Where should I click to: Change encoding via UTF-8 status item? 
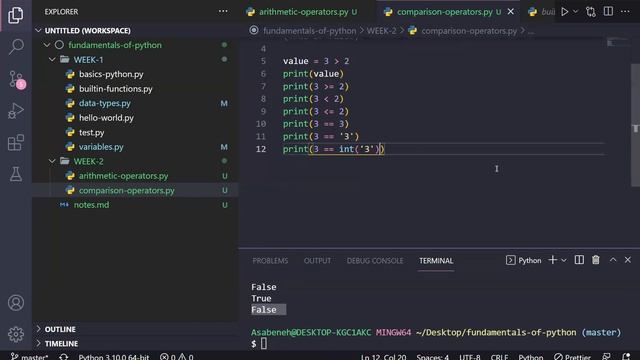pyautogui.click(x=470, y=356)
